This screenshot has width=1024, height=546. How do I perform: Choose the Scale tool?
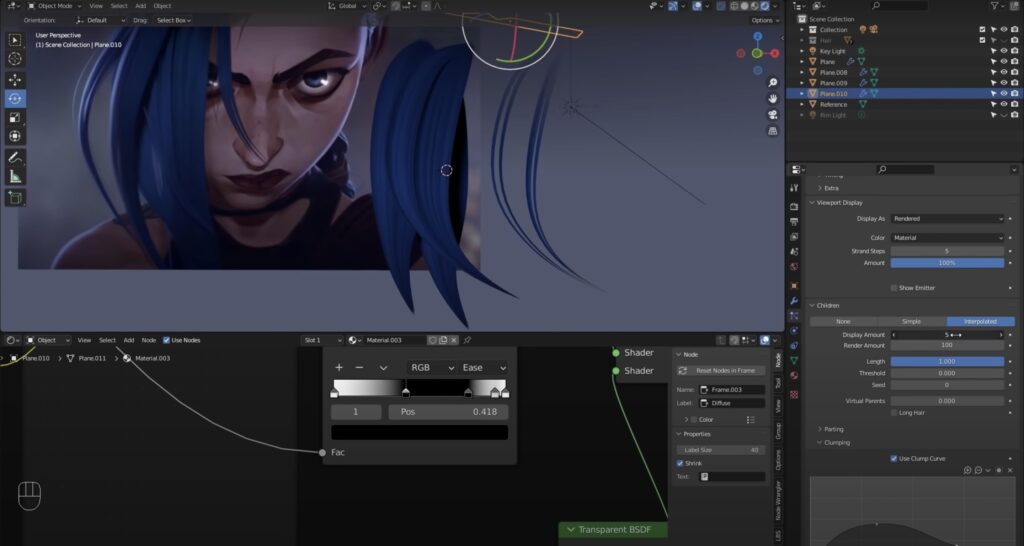[14, 118]
